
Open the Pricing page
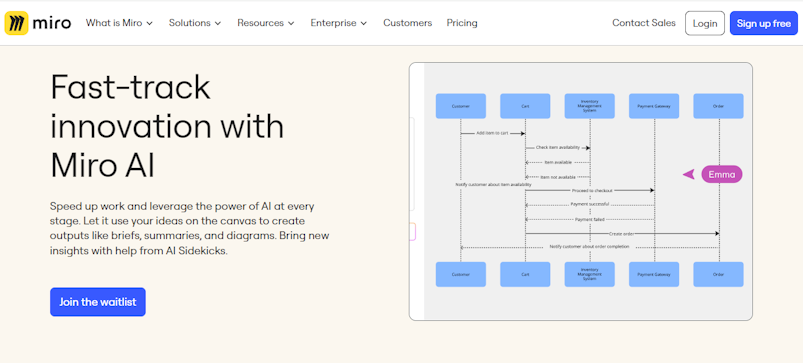pos(462,23)
